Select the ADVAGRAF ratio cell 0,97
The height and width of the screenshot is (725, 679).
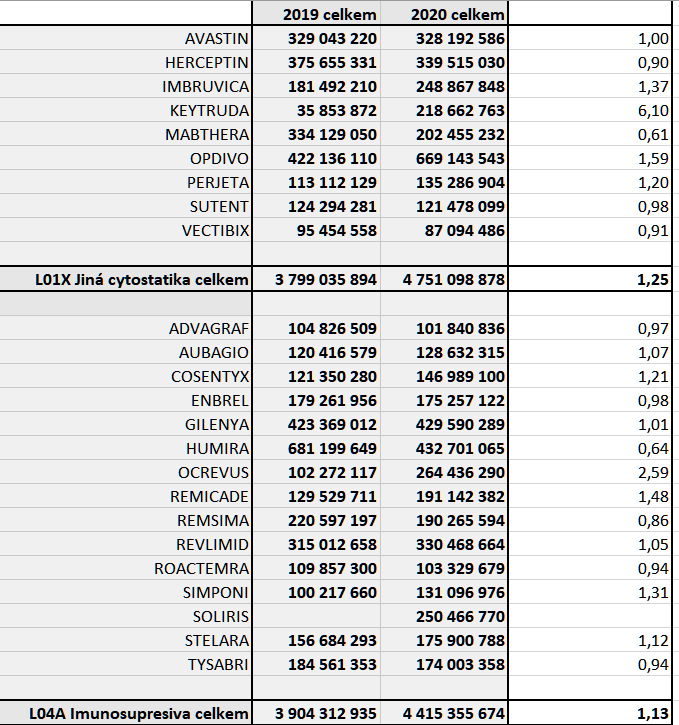click(x=590, y=328)
